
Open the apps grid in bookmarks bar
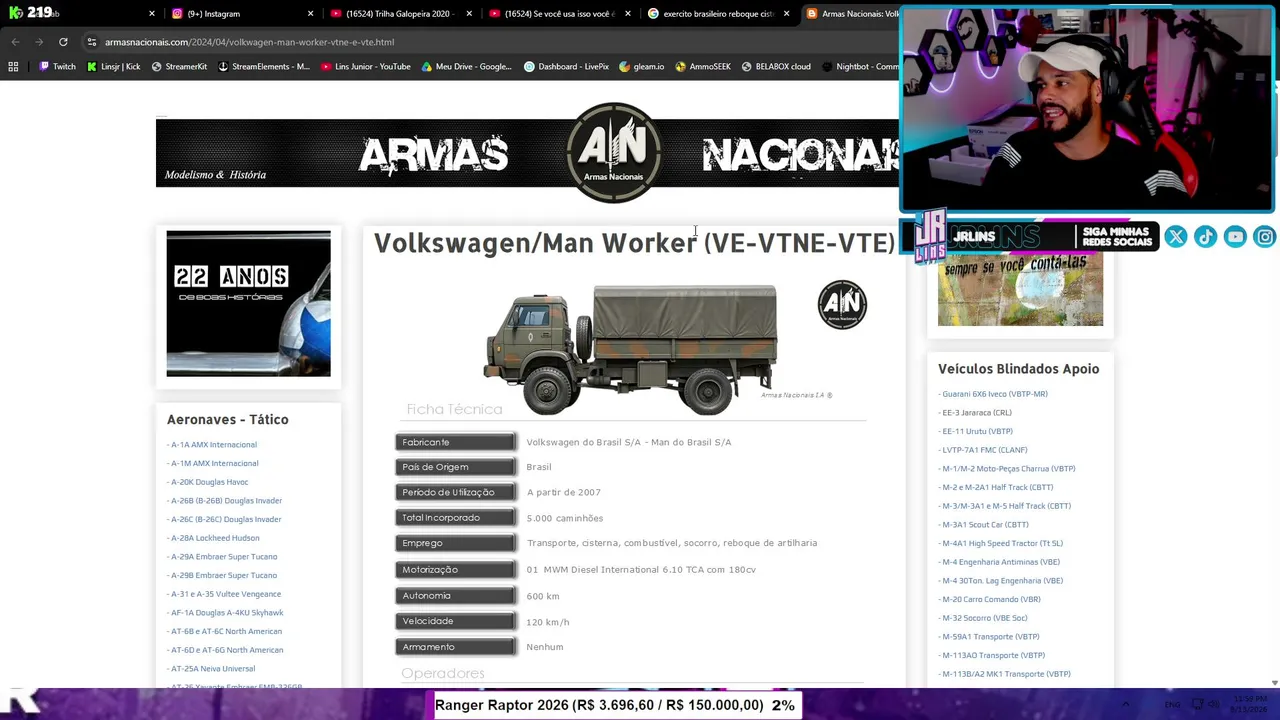pos(13,67)
